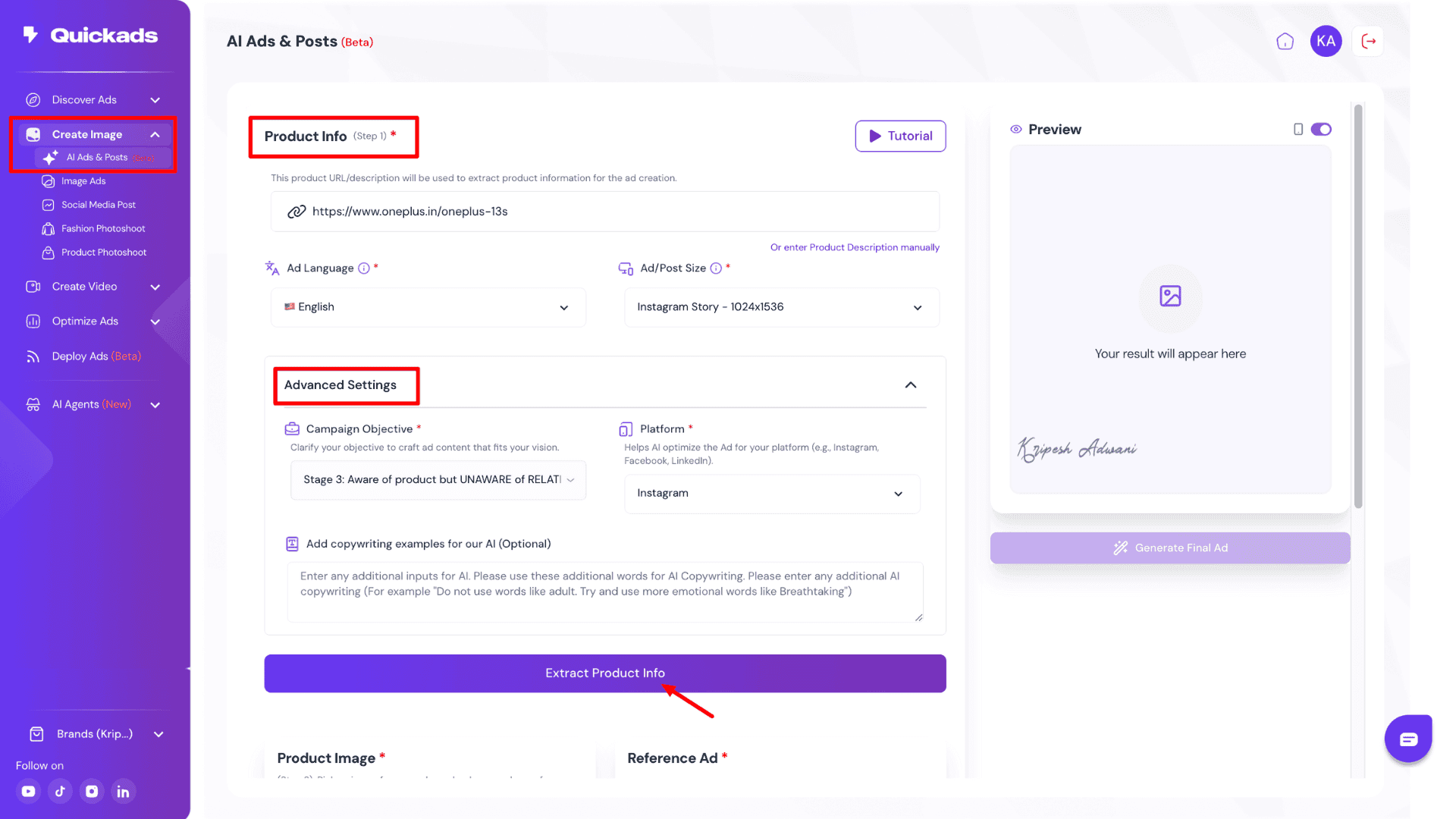Open Product Photoshoot in sidebar

click(x=104, y=253)
